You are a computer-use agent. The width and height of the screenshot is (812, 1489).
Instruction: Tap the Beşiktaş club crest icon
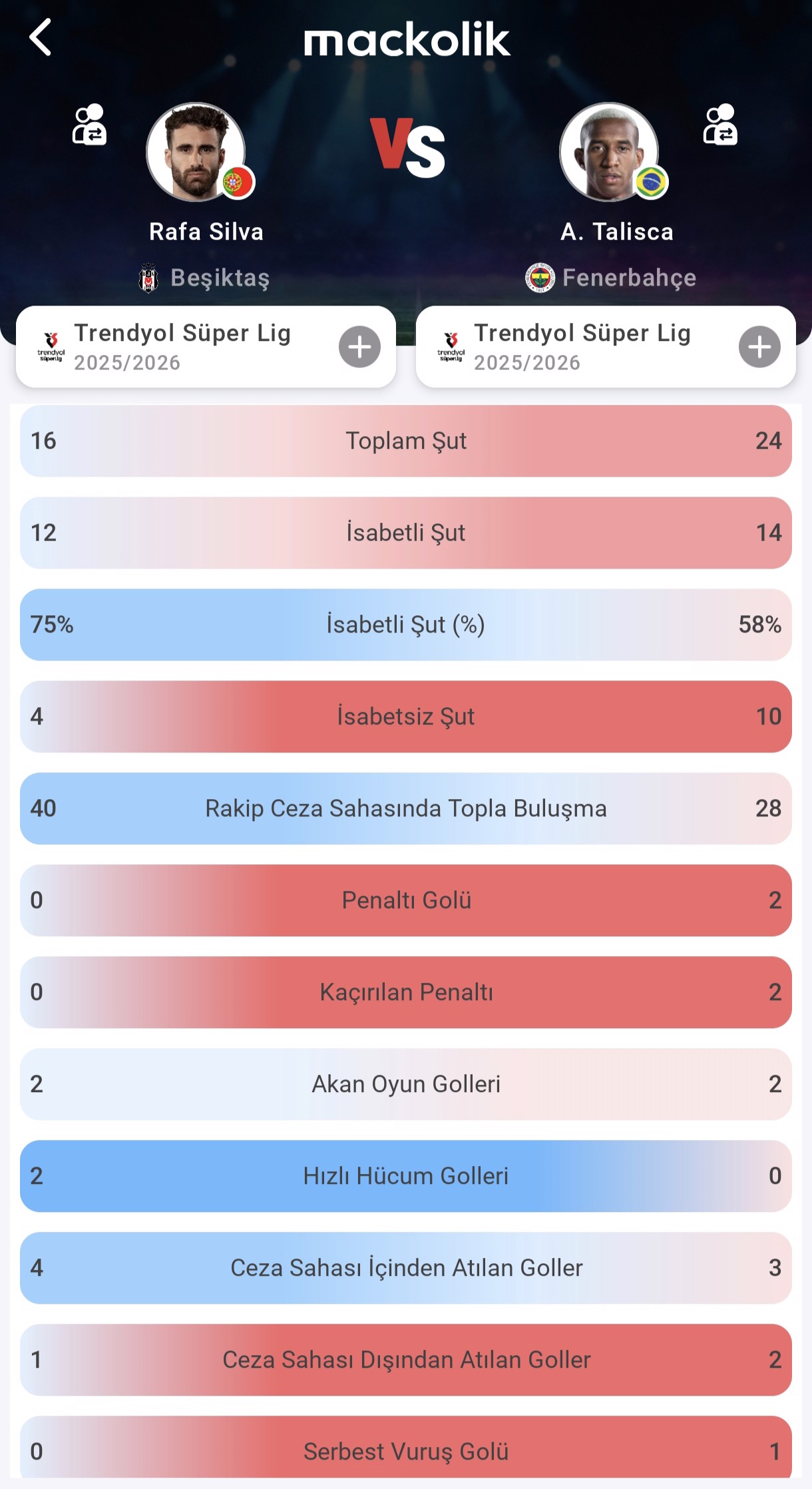(x=148, y=278)
